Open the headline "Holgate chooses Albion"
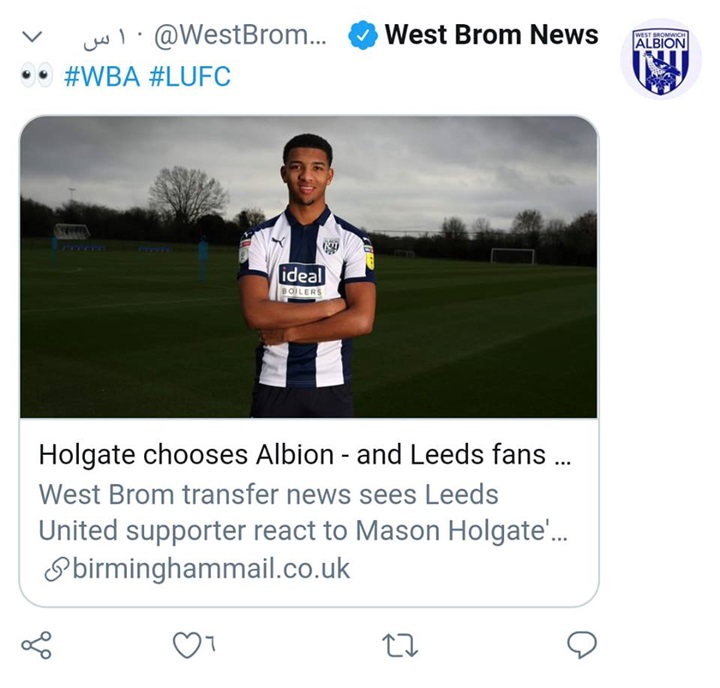 [x=304, y=455]
